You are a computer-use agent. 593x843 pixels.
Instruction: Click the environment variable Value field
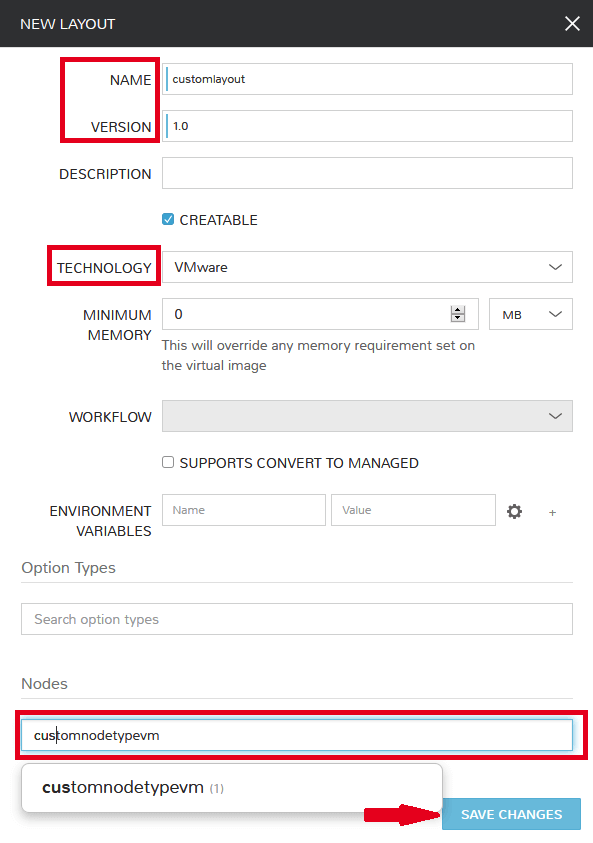[x=413, y=510]
